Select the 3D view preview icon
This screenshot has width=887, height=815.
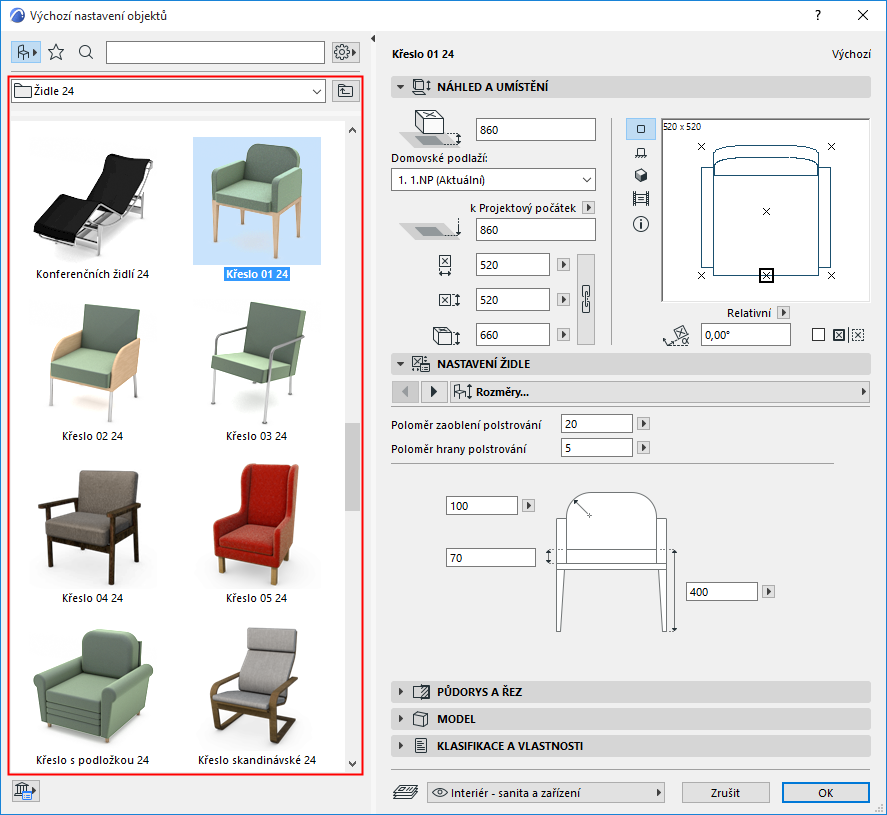click(641, 175)
